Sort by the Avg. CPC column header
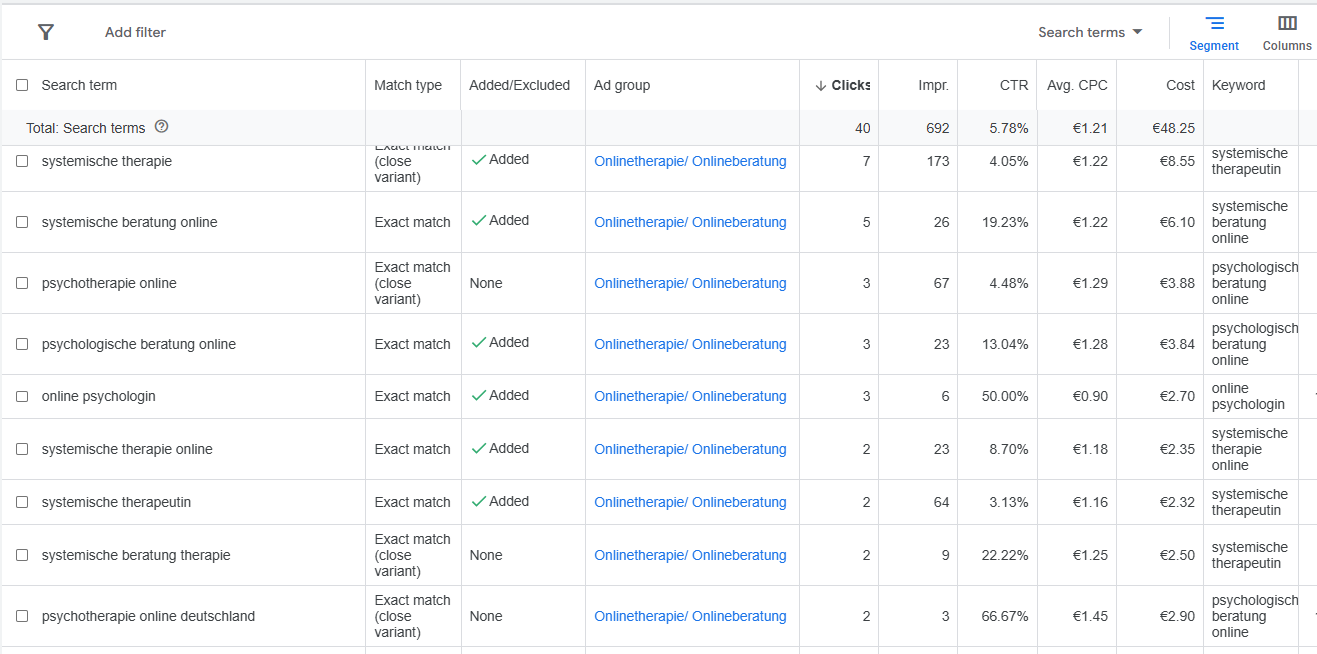Screen dimensions: 1317x654 [1077, 85]
